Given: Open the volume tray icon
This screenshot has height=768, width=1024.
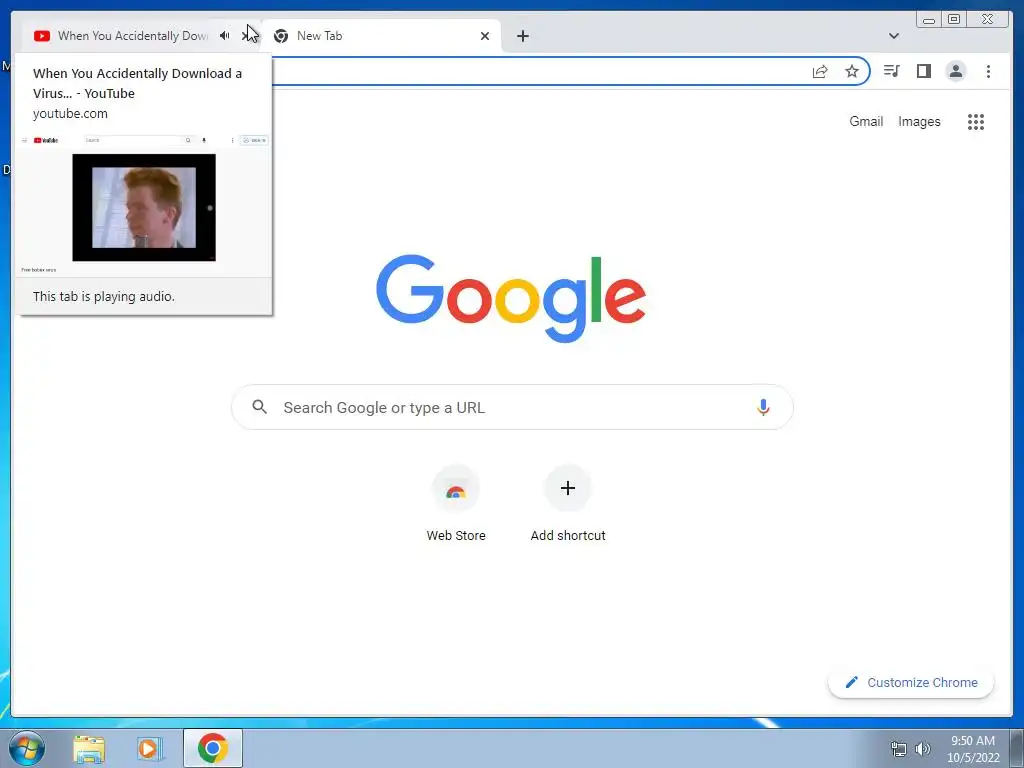Looking at the screenshot, I should pos(923,749).
